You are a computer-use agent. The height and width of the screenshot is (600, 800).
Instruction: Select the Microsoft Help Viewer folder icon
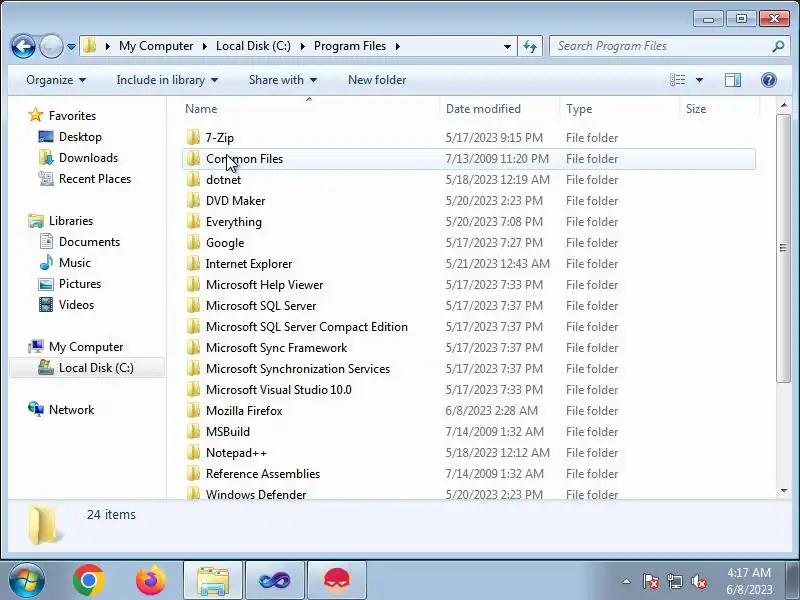click(x=193, y=284)
